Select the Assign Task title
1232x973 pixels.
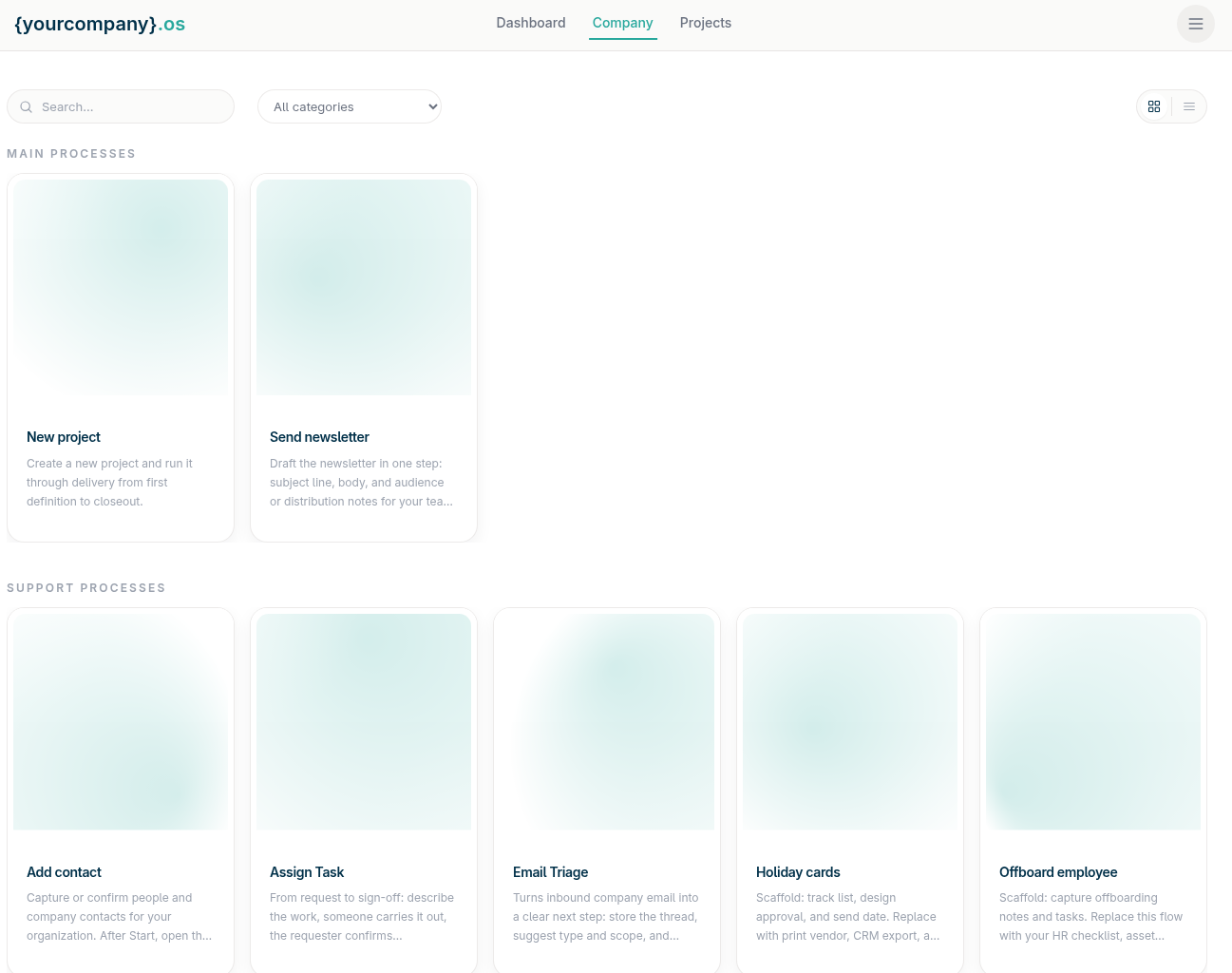point(307,872)
